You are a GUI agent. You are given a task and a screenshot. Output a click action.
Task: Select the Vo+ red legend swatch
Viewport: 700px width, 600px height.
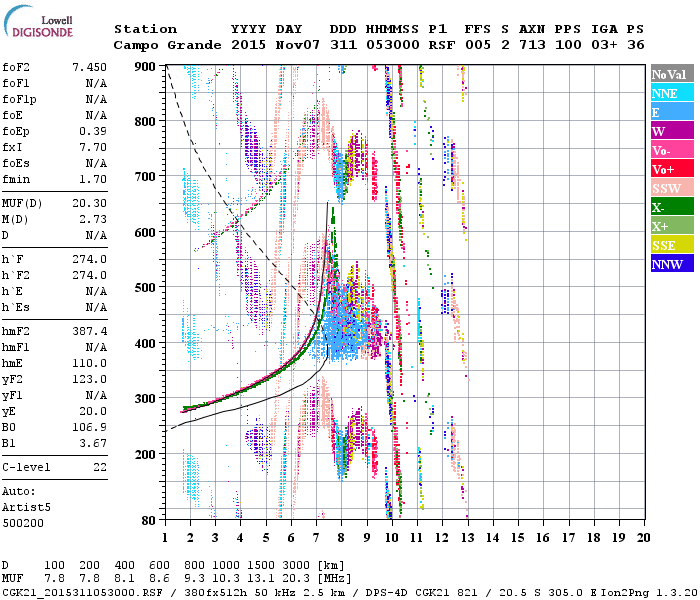pos(672,169)
